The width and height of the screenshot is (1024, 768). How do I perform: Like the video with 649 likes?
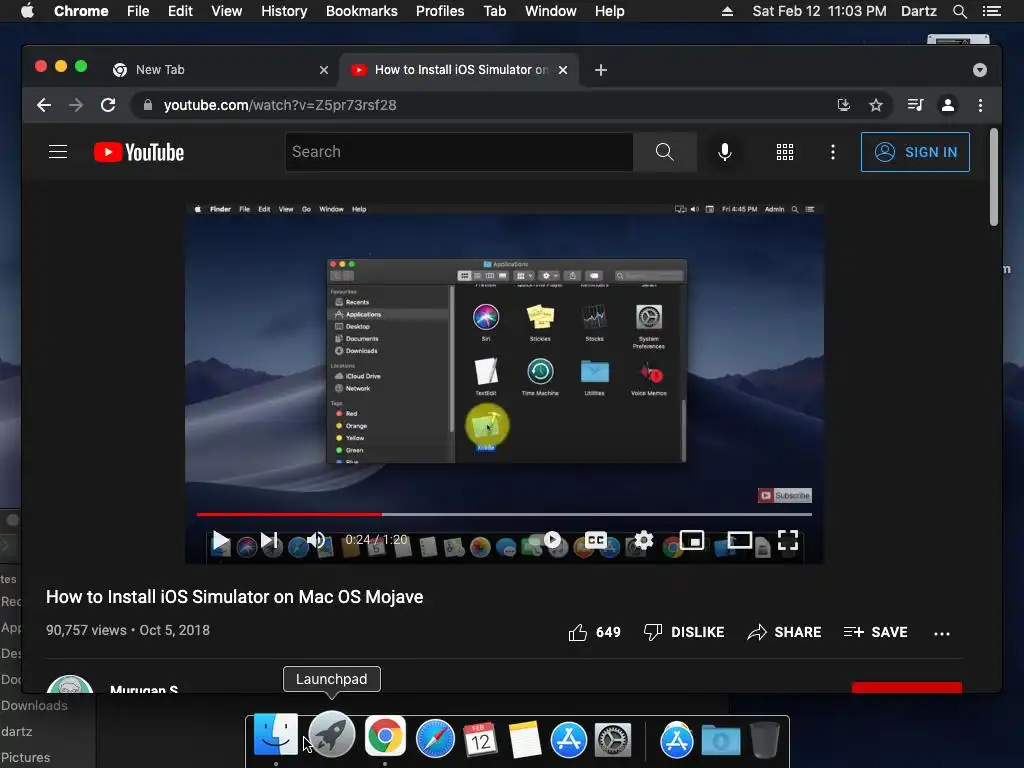594,632
